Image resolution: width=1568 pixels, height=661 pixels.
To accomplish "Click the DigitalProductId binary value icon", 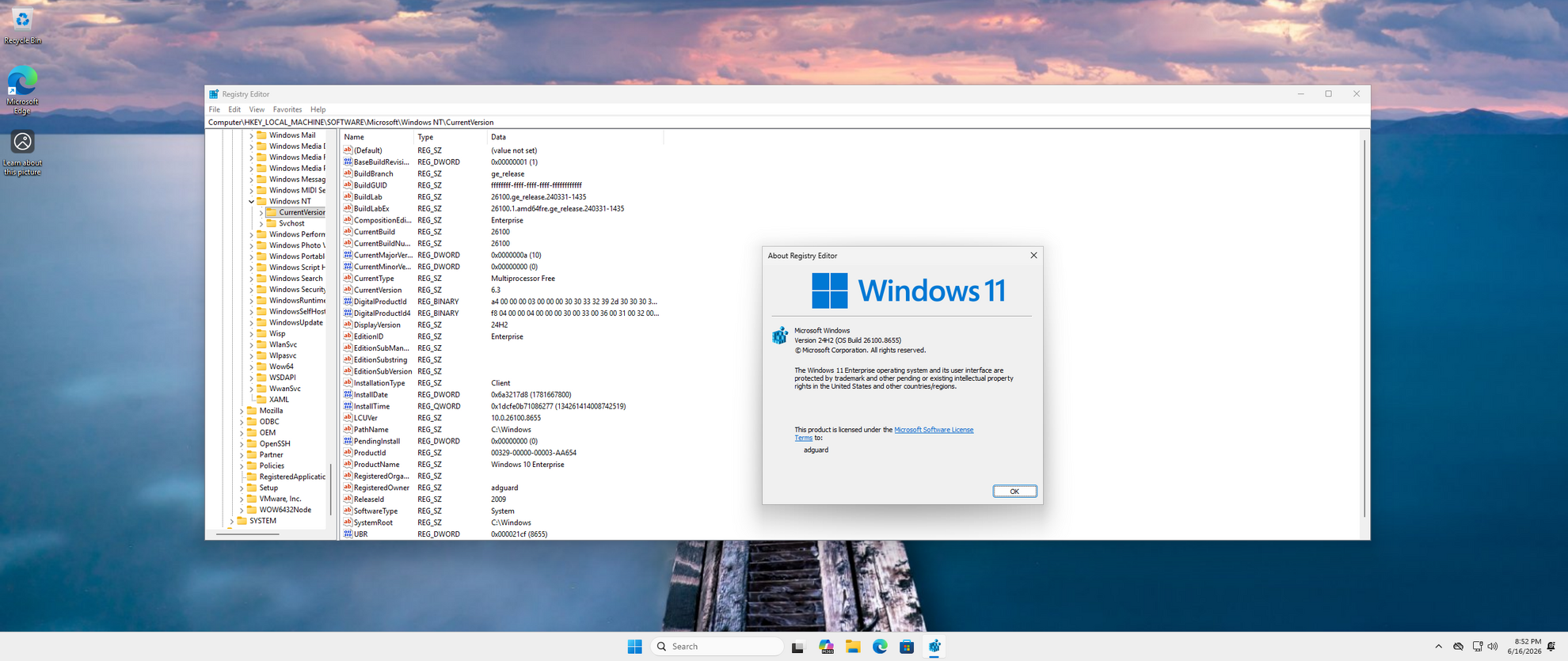I will click(x=348, y=302).
